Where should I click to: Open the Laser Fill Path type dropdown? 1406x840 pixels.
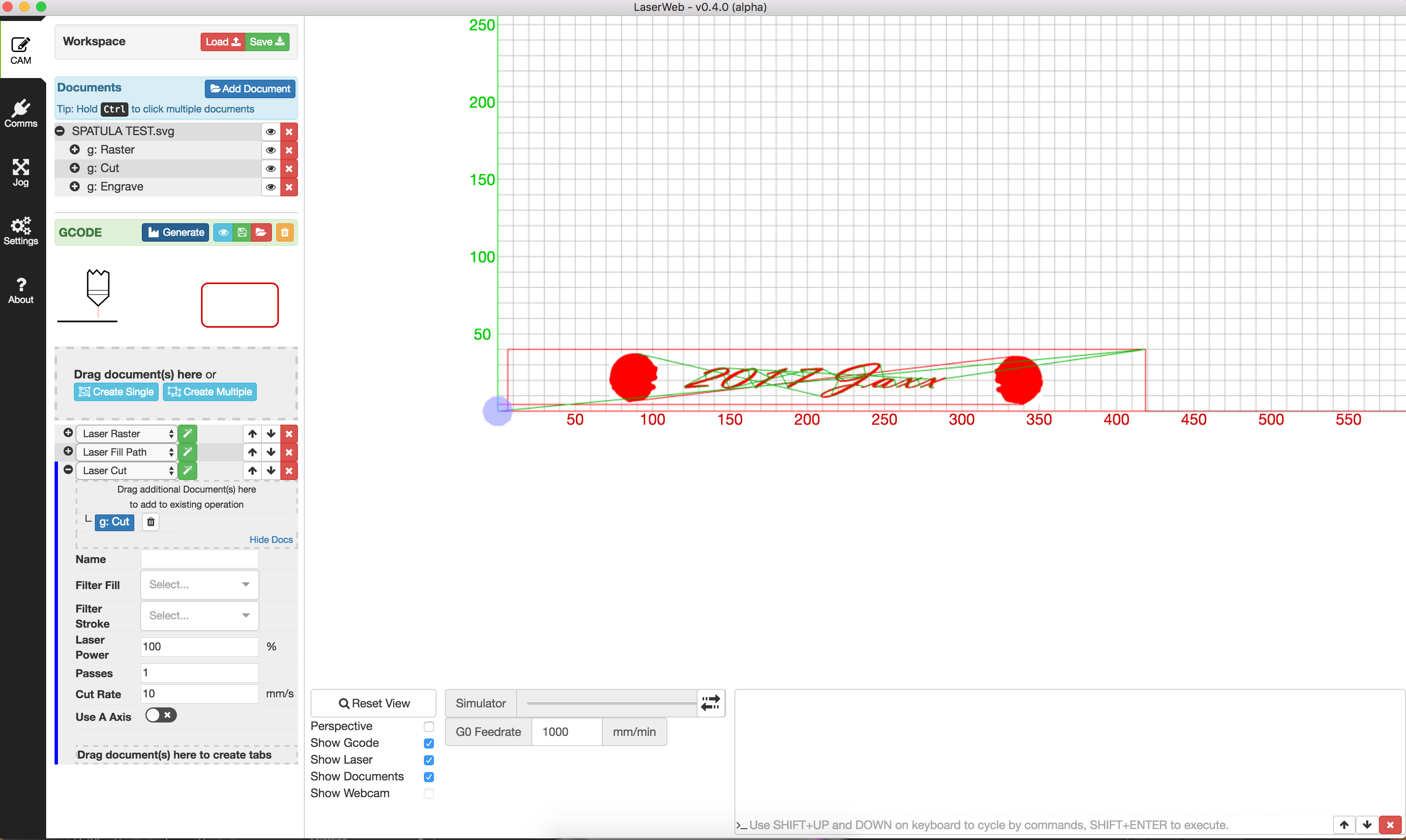click(x=127, y=453)
